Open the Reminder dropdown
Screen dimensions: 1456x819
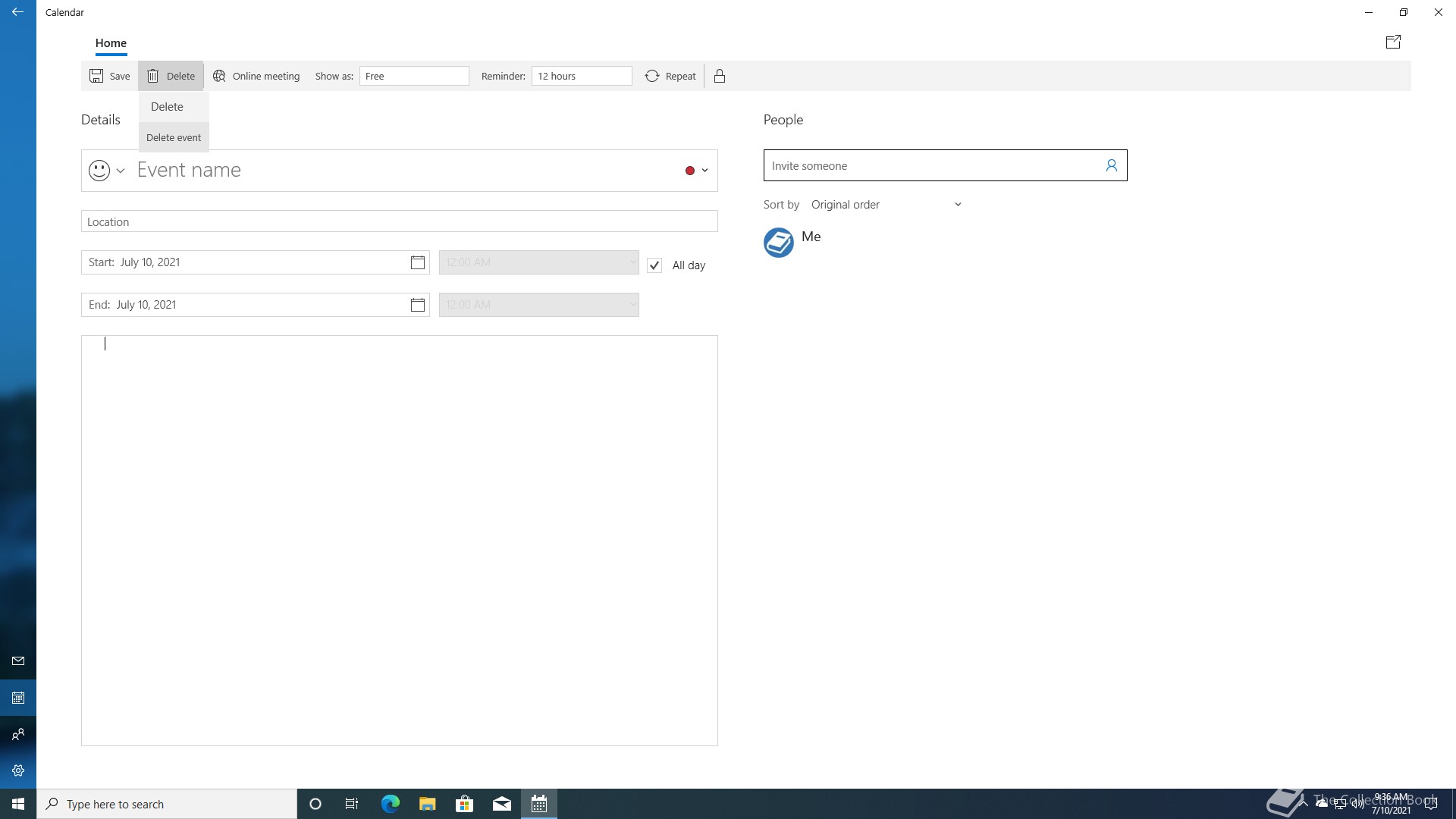click(x=582, y=76)
